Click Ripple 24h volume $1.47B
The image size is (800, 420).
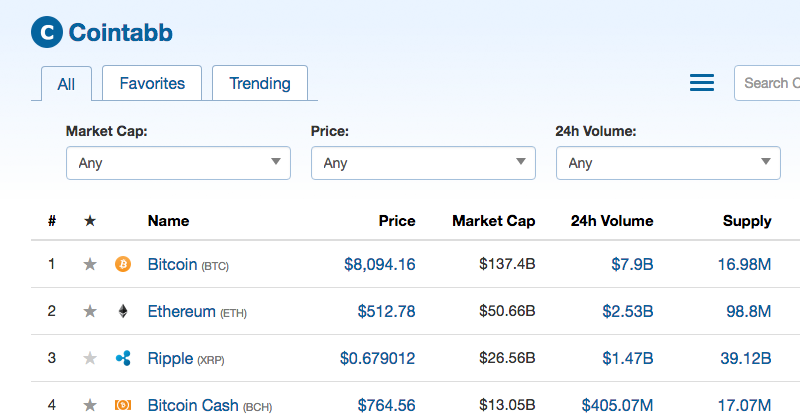click(628, 358)
